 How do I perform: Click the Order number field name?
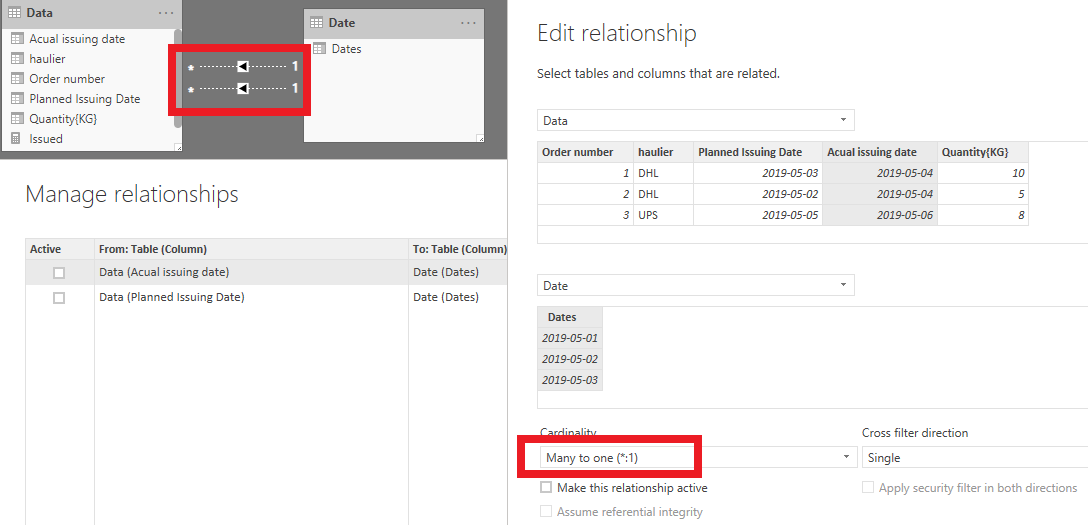67,79
